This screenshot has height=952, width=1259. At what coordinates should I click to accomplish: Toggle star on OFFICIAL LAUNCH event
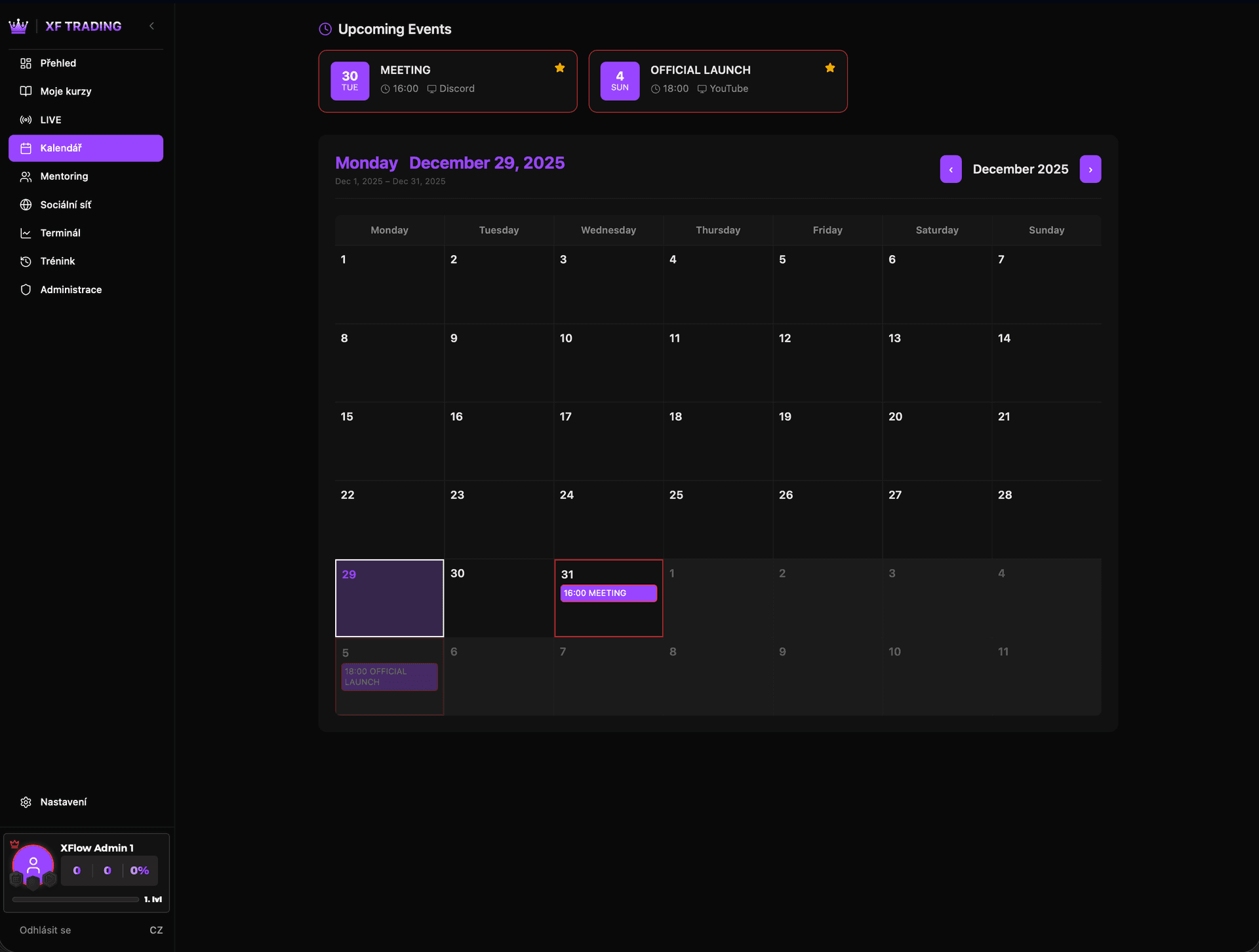(x=830, y=68)
